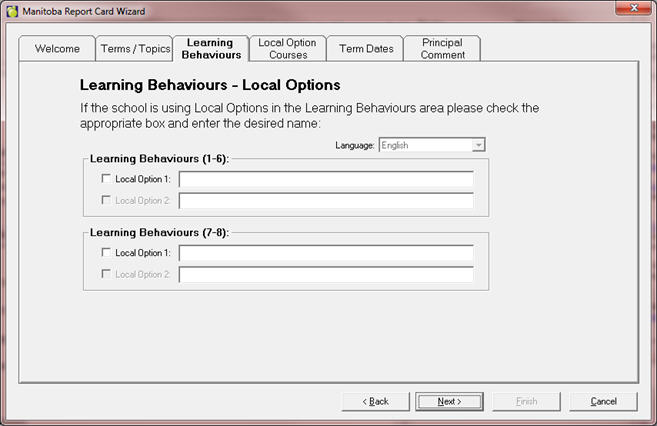Go to the Local Option Courses tab
657x426 pixels.
tap(287, 49)
